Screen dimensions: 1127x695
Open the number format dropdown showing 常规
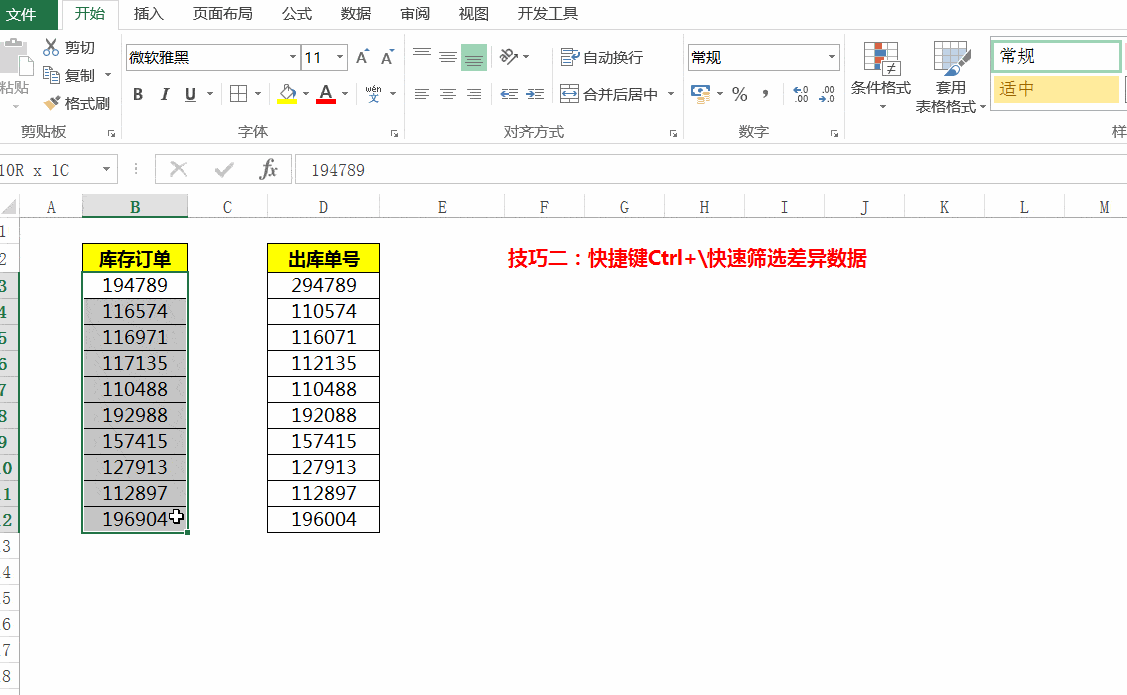(833, 57)
